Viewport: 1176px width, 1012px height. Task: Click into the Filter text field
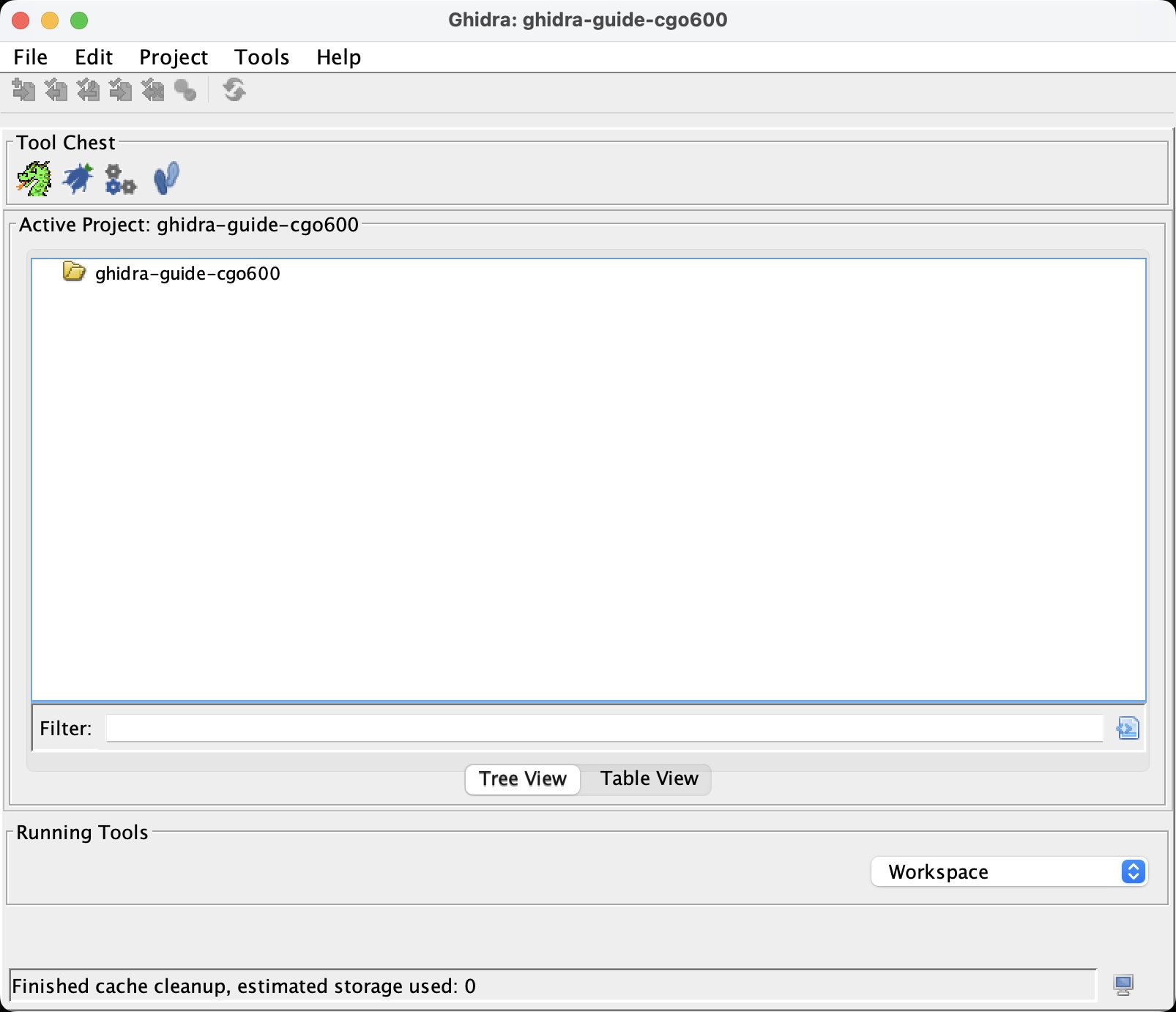[604, 728]
